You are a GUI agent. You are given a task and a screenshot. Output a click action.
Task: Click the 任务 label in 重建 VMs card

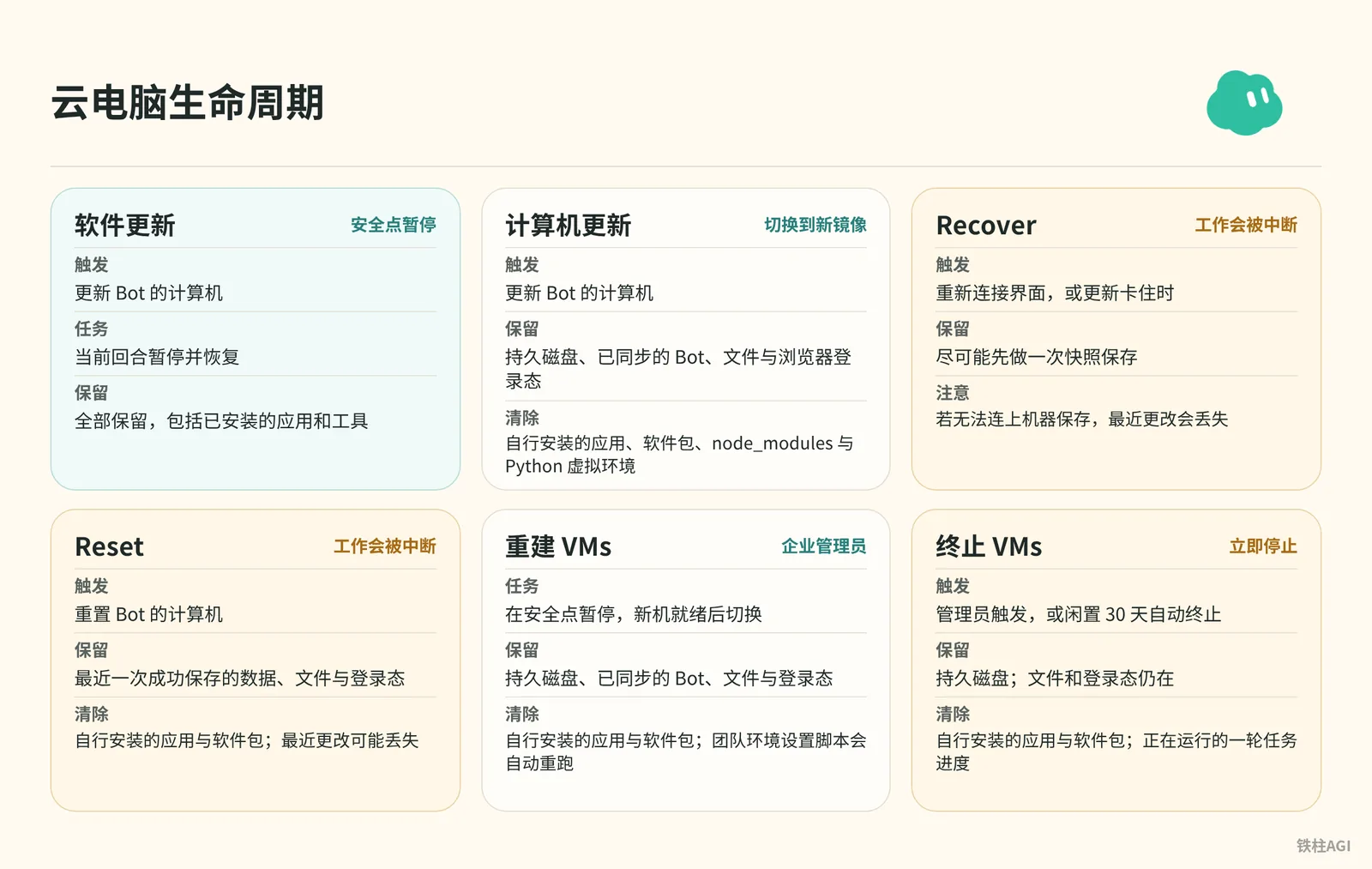tap(522, 586)
